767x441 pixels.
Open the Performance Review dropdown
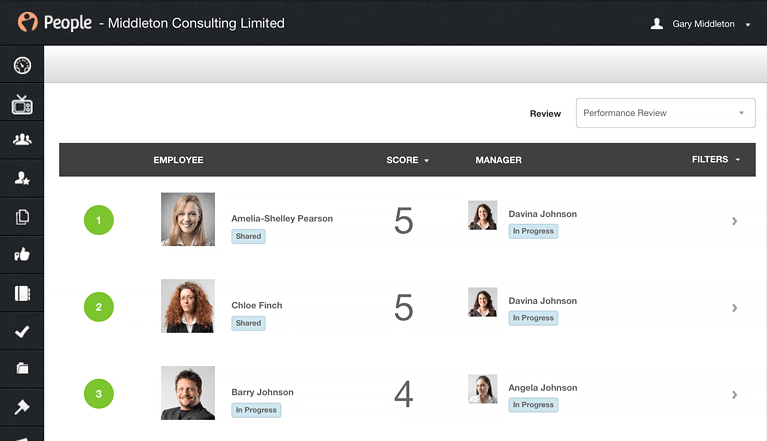tap(665, 113)
